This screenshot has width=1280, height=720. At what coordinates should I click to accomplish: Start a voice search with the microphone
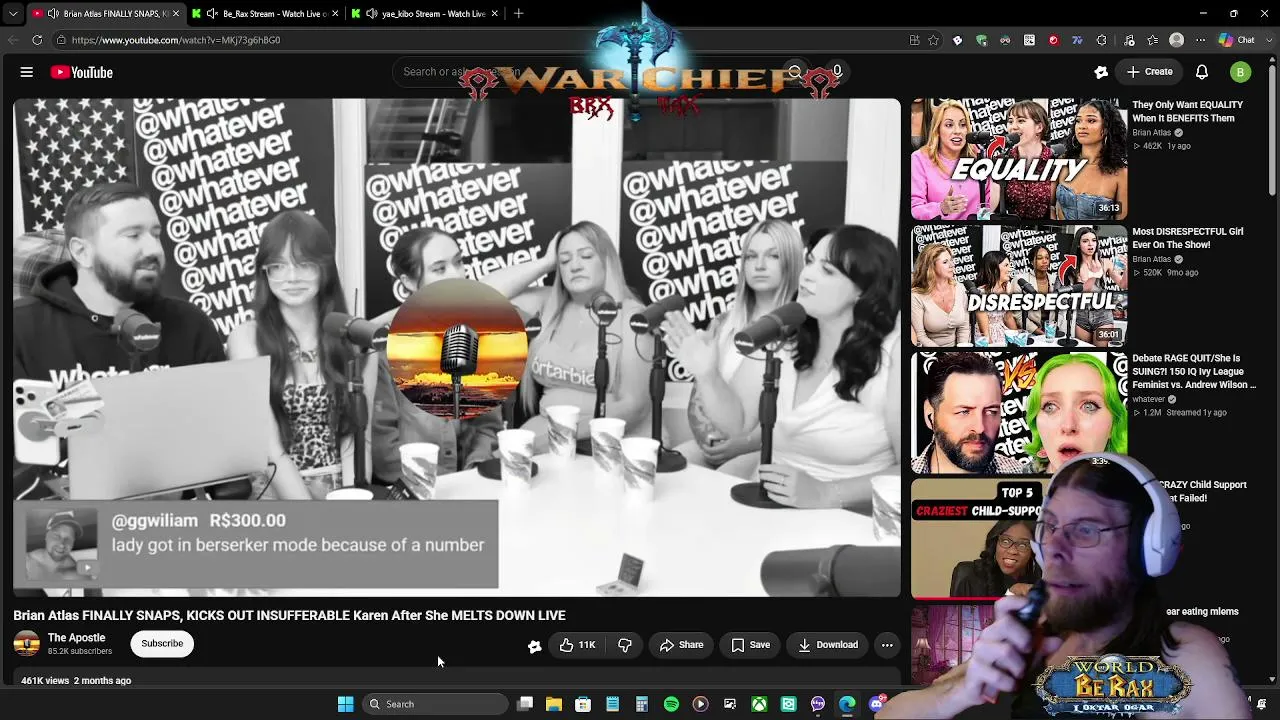tap(837, 72)
